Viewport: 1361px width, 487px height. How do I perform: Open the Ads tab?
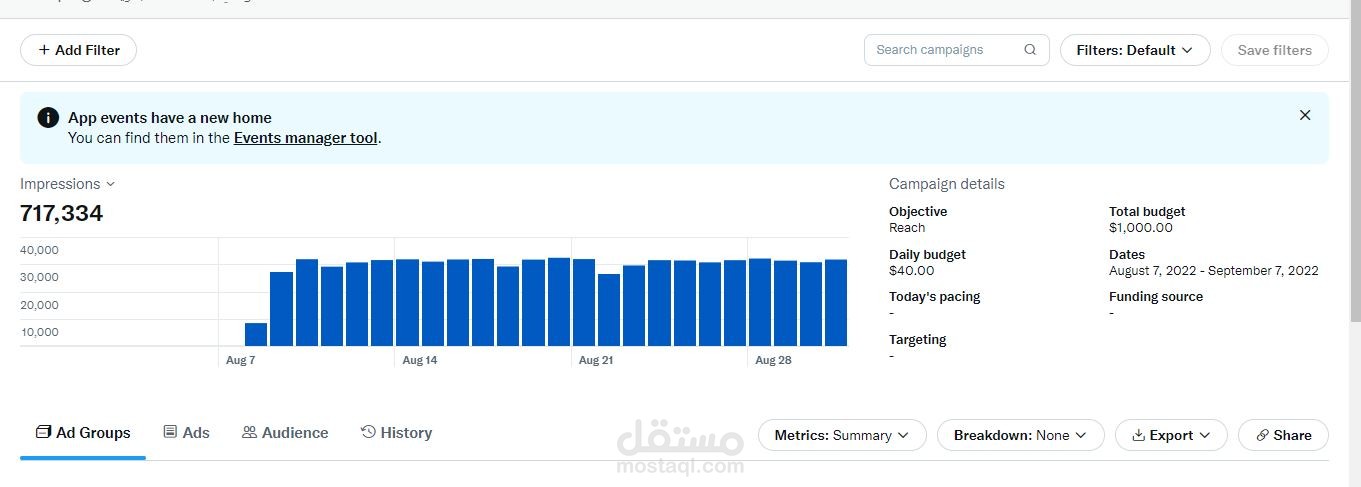(x=186, y=433)
